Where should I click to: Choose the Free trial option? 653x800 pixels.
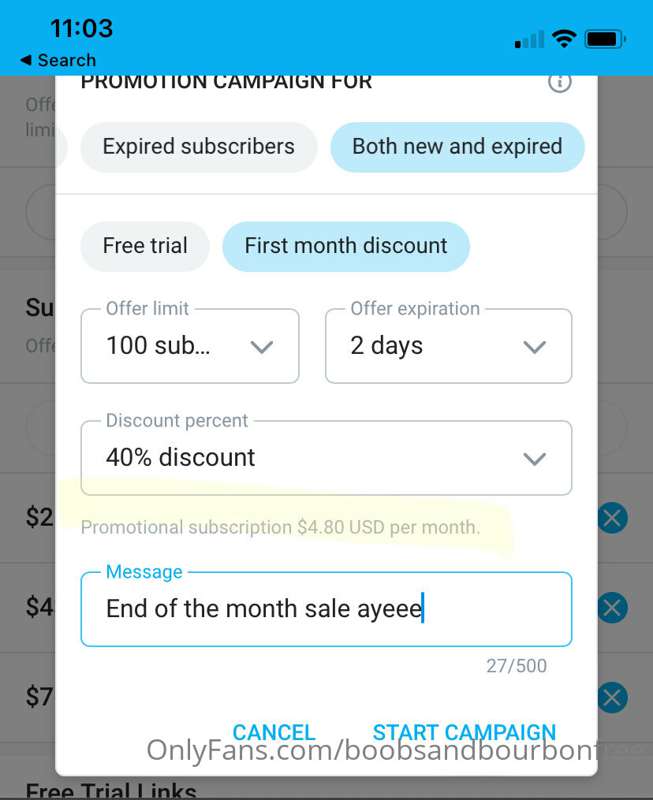(145, 246)
